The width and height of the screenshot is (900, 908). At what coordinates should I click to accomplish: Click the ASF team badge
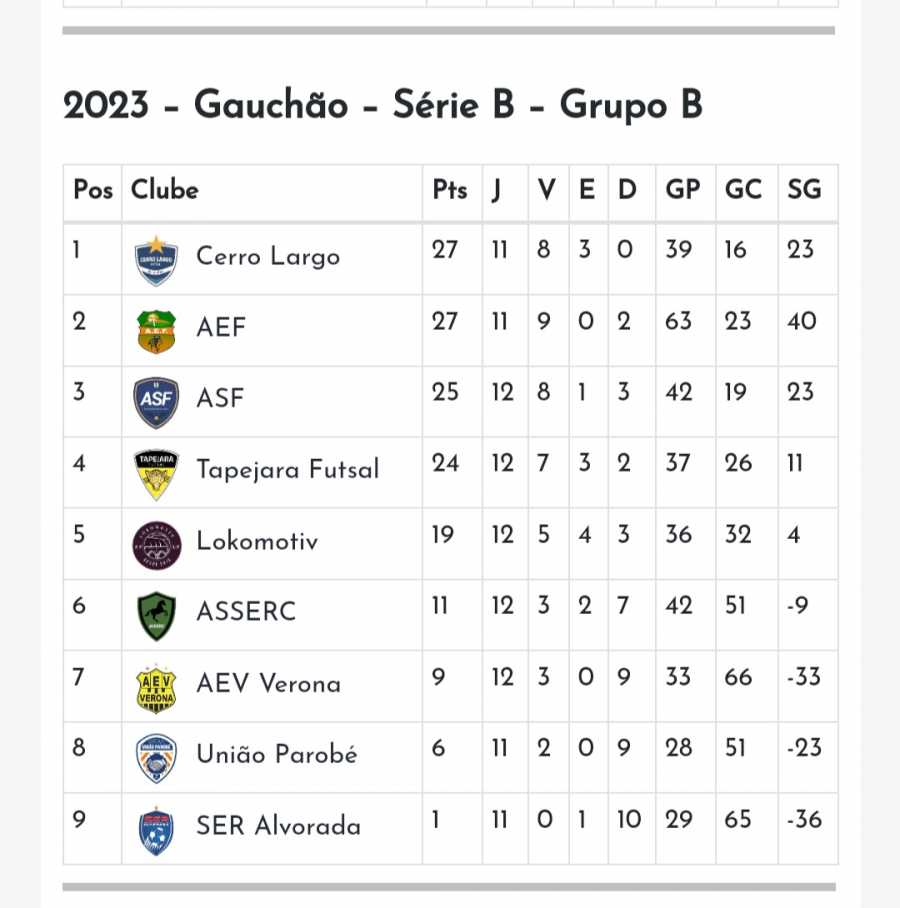(x=156, y=402)
